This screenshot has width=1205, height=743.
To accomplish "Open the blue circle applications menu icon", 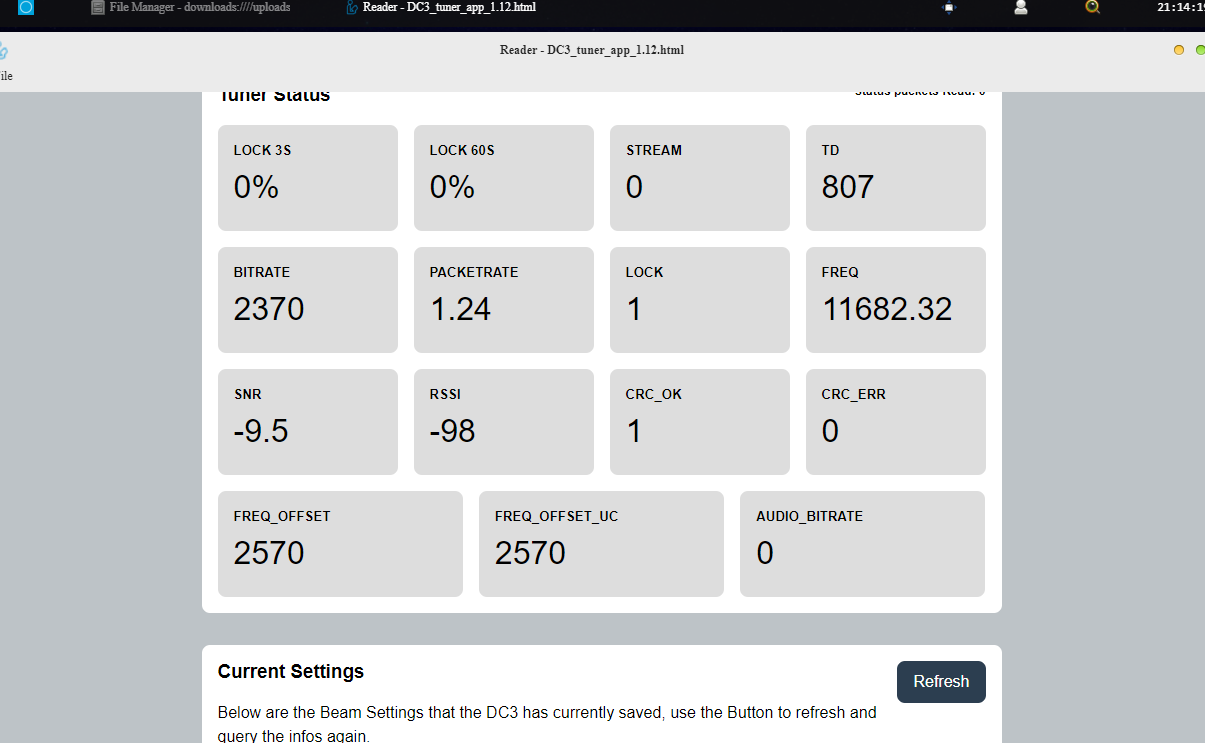I will [x=26, y=7].
